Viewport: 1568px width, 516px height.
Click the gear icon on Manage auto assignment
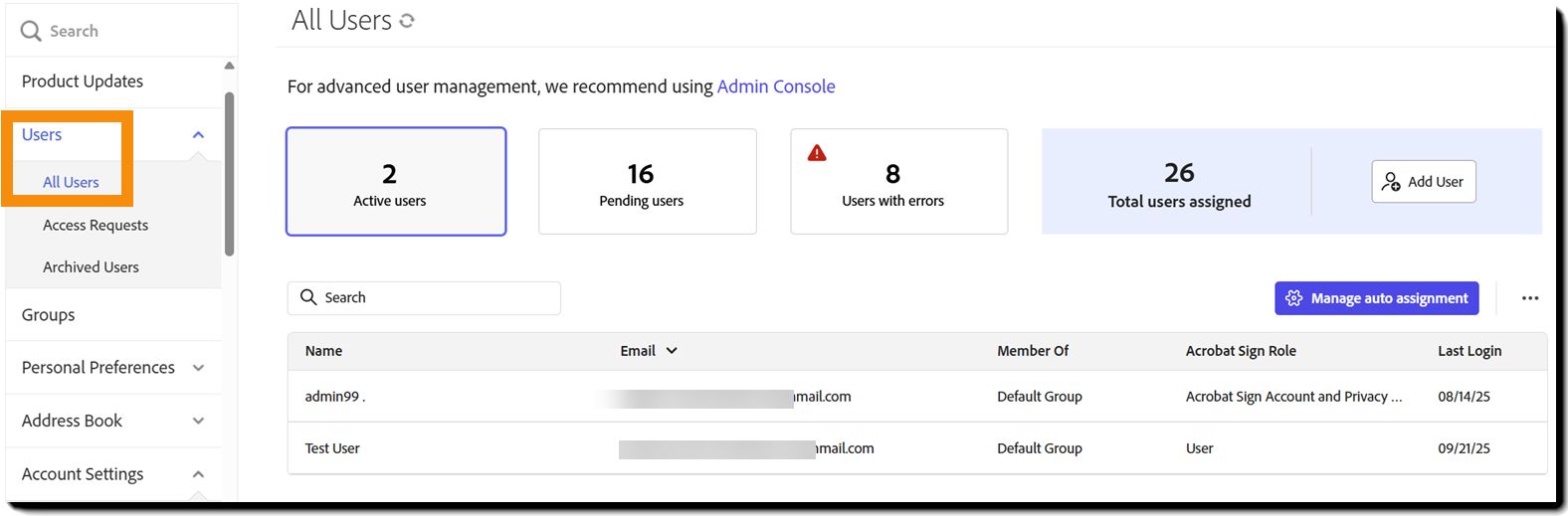tap(1293, 298)
